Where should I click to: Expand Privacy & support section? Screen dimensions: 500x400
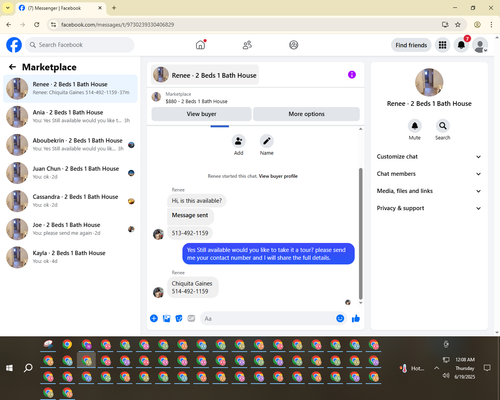[x=429, y=208]
